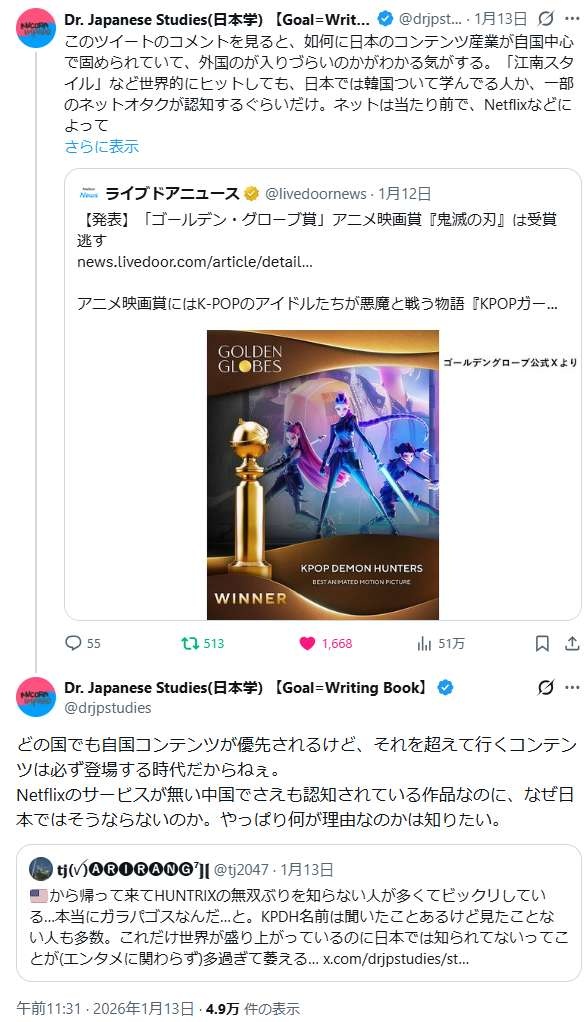
Task: Open ライブドアニュース account name
Action: [172, 194]
